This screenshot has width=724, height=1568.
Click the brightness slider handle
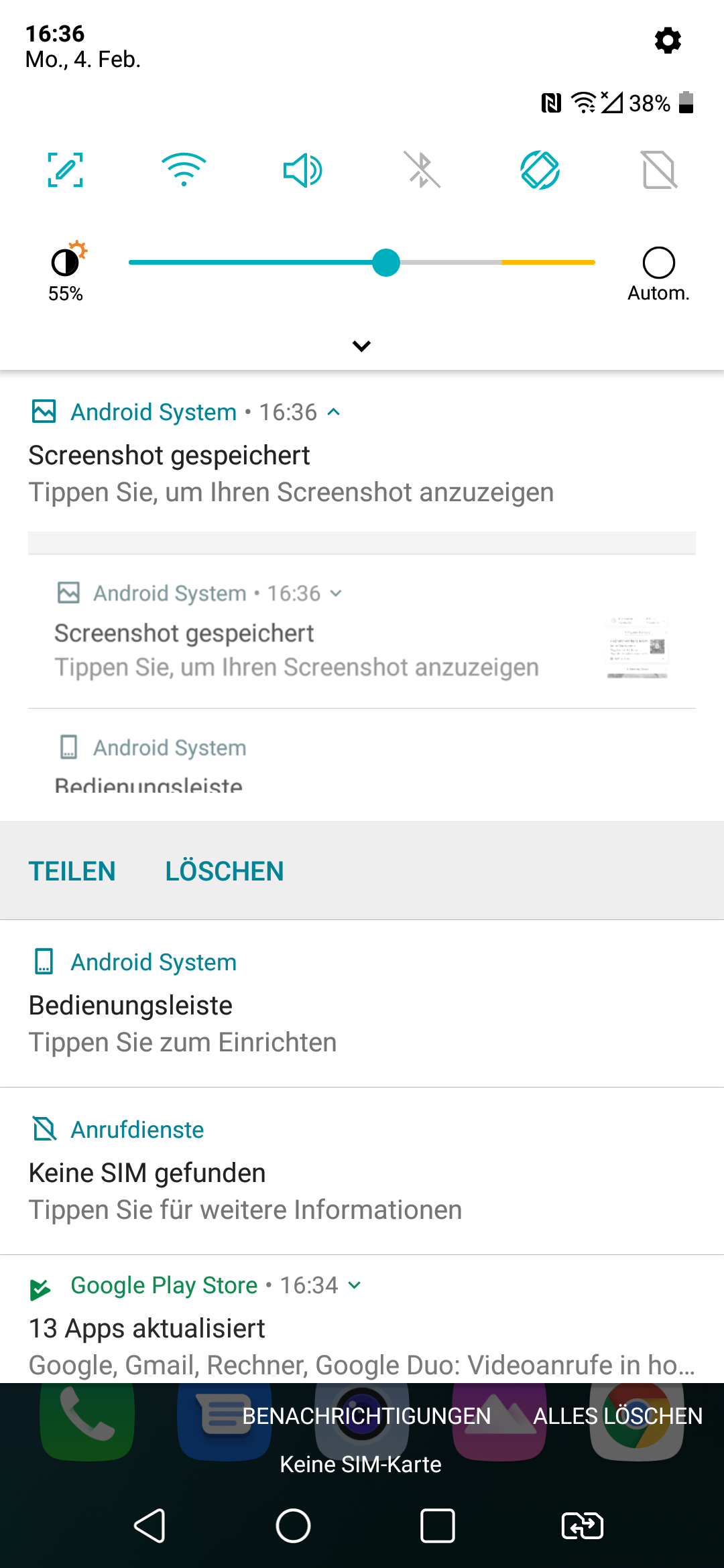[386, 263]
